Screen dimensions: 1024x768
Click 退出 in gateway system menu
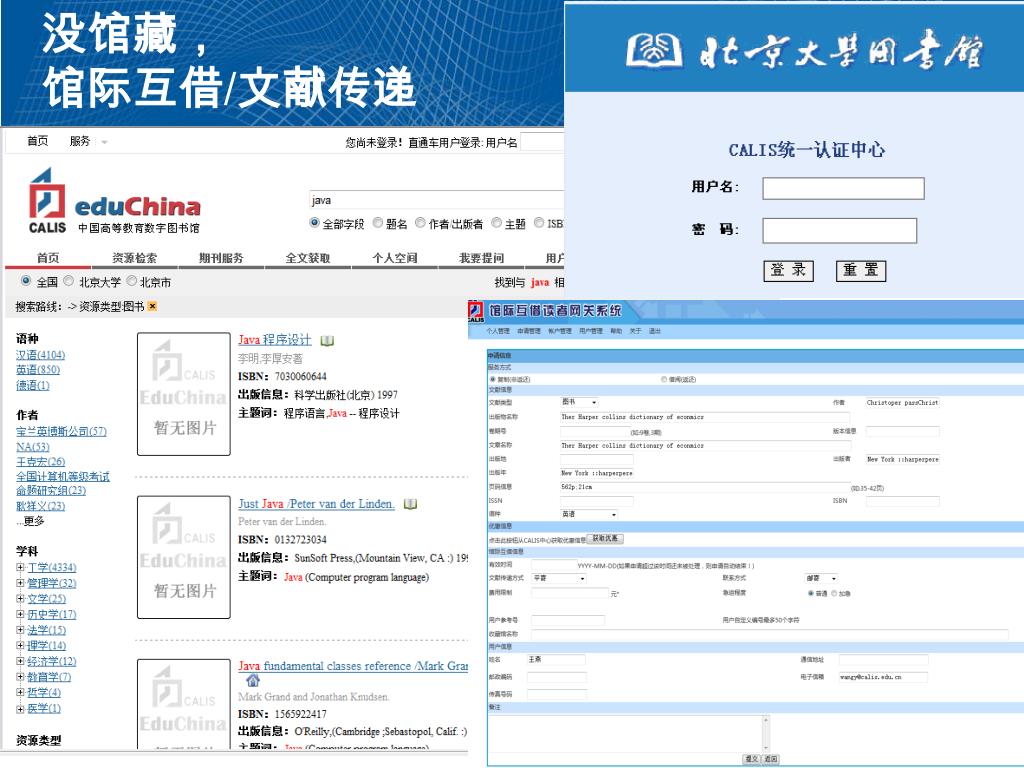[655, 331]
